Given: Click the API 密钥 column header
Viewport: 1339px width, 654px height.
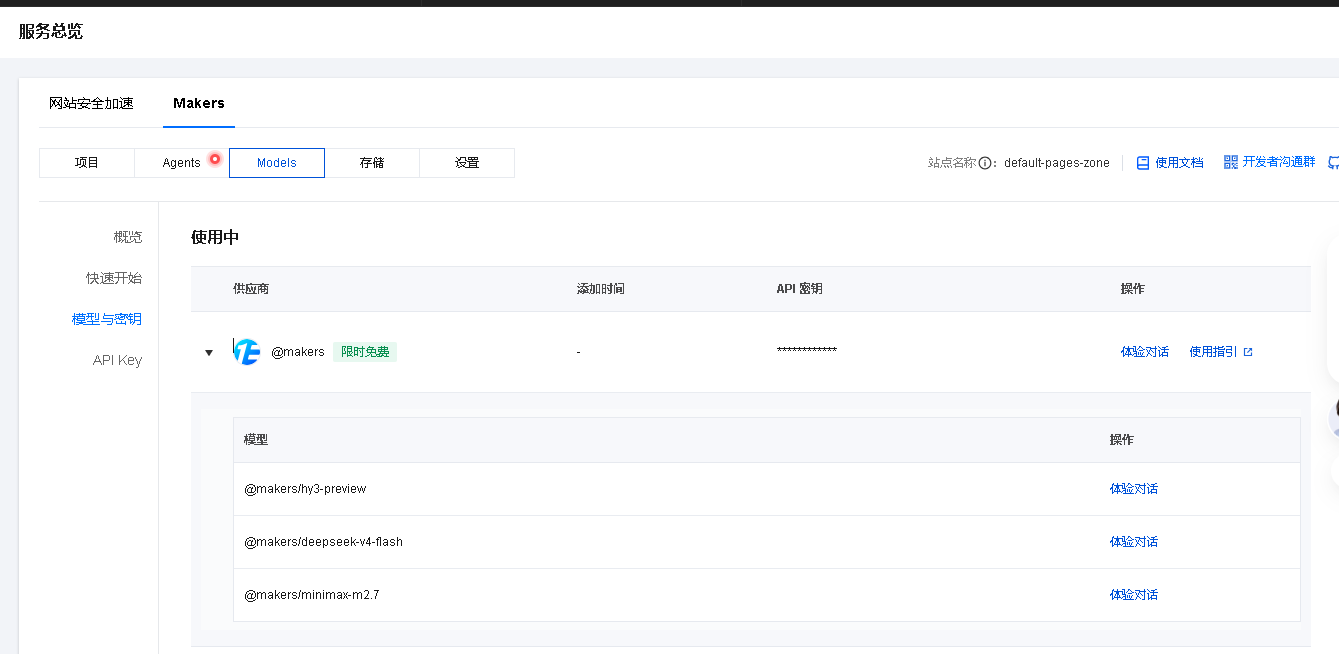Looking at the screenshot, I should 800,289.
